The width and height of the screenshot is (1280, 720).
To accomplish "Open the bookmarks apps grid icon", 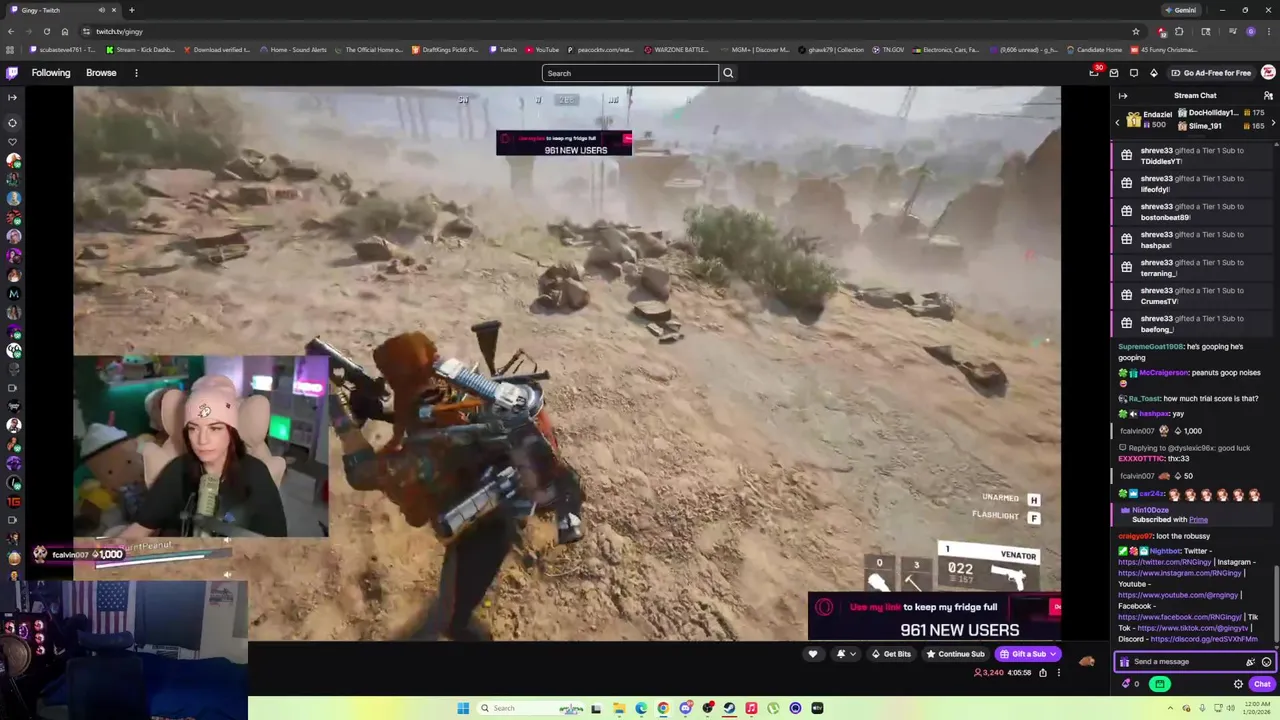I will point(11,50).
